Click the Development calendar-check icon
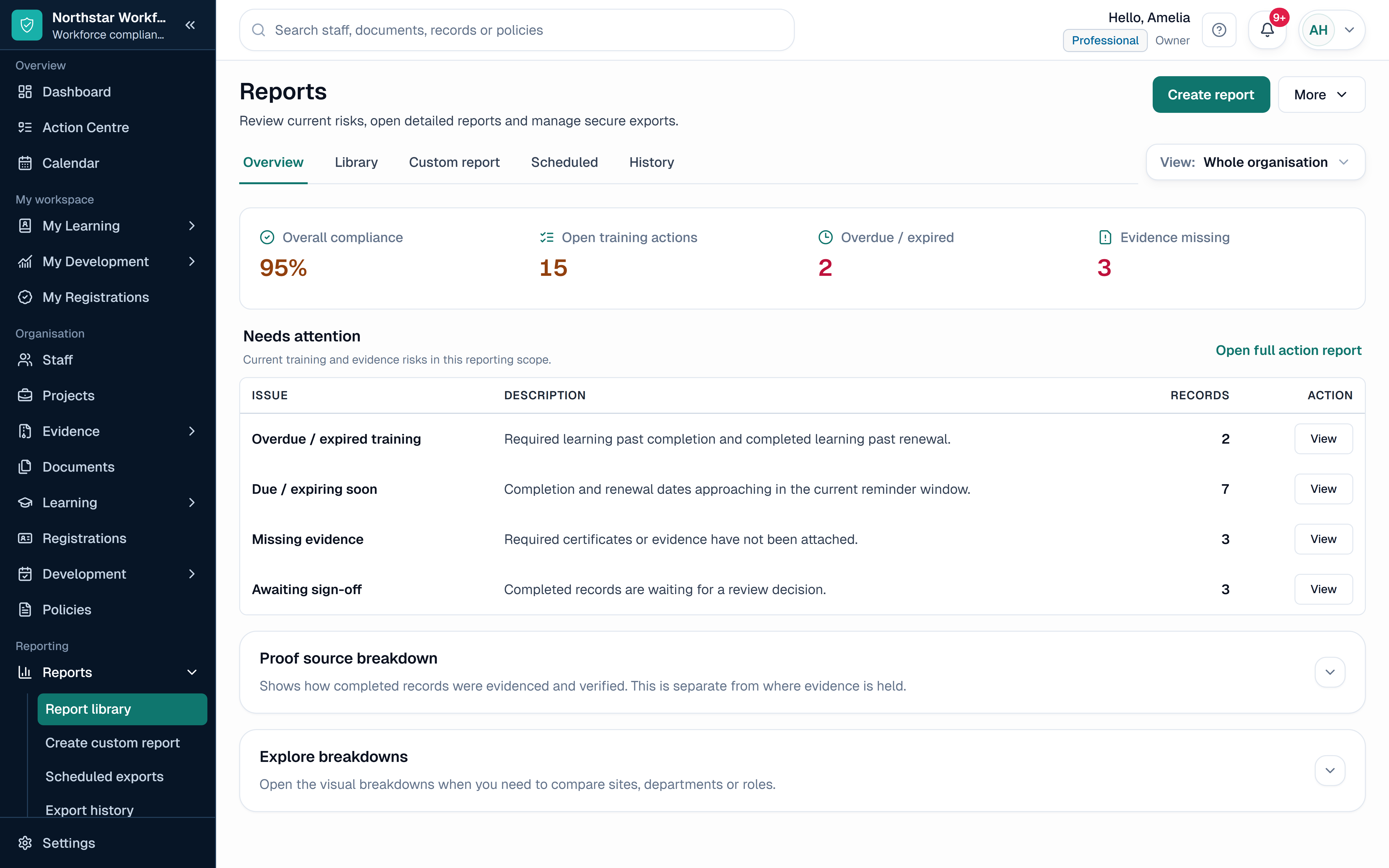This screenshot has width=1389, height=868. pyautogui.click(x=25, y=574)
